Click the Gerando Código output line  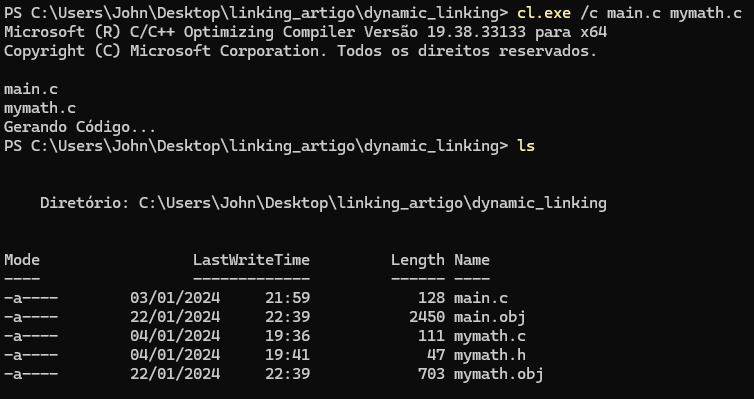pos(80,127)
